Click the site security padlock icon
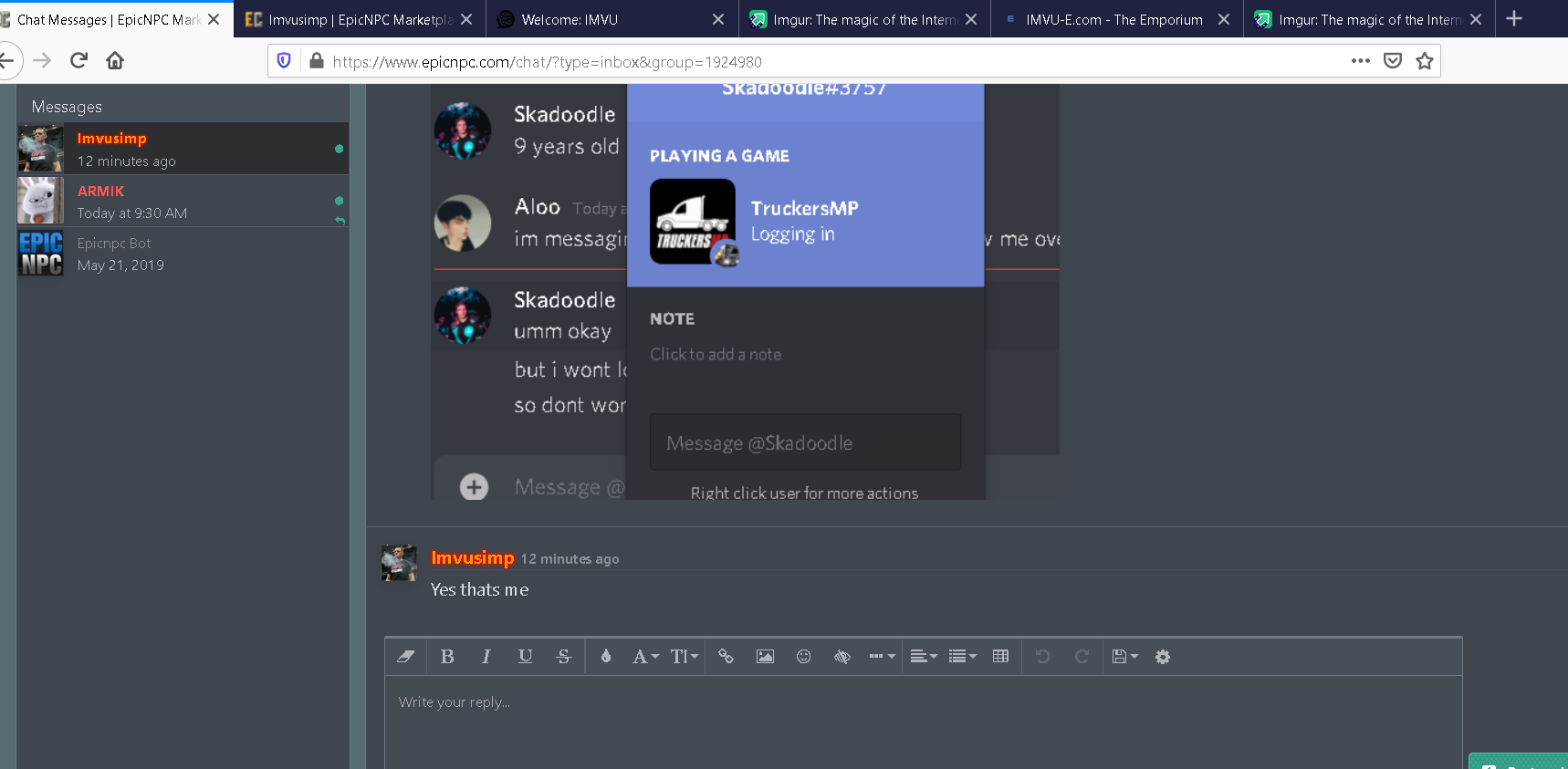Image resolution: width=1568 pixels, height=769 pixels. pyautogui.click(x=317, y=61)
